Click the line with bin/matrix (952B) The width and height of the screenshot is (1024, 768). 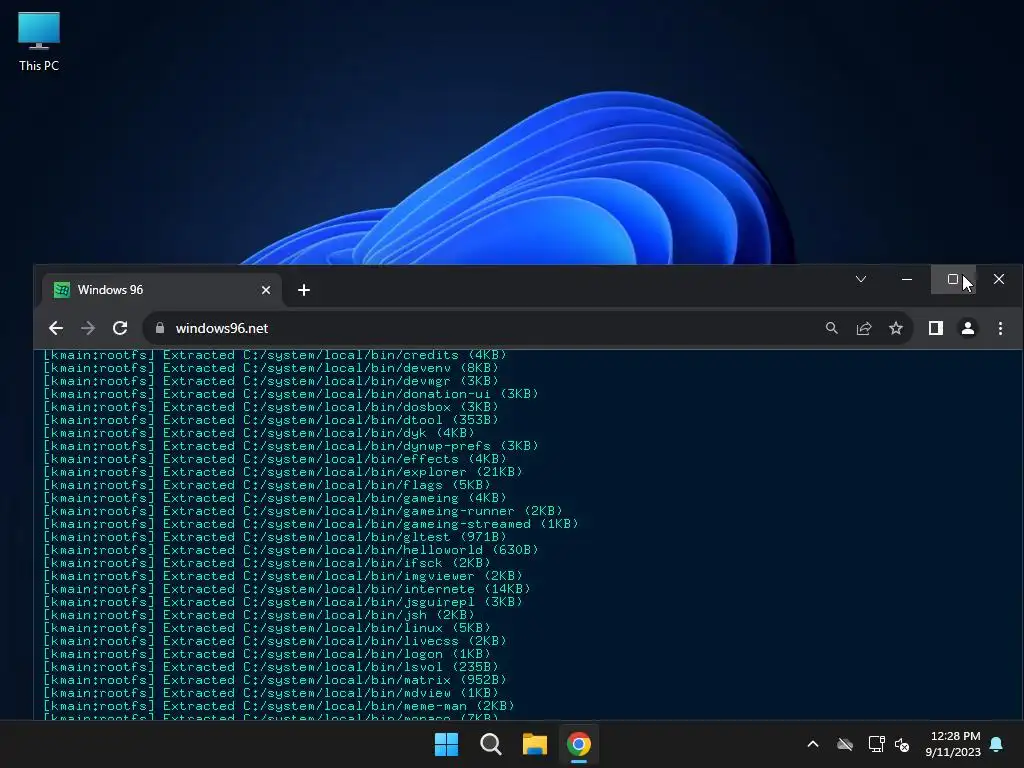pos(275,680)
